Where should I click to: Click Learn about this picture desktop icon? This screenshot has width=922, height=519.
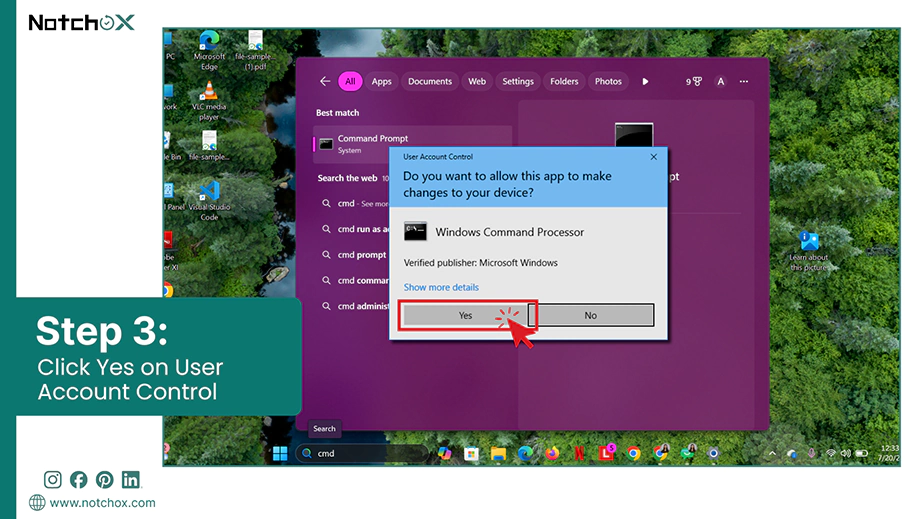tap(809, 251)
